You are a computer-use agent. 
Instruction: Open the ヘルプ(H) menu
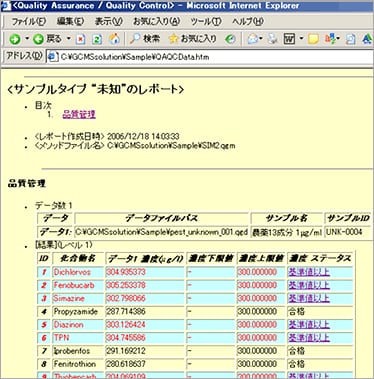point(248,22)
